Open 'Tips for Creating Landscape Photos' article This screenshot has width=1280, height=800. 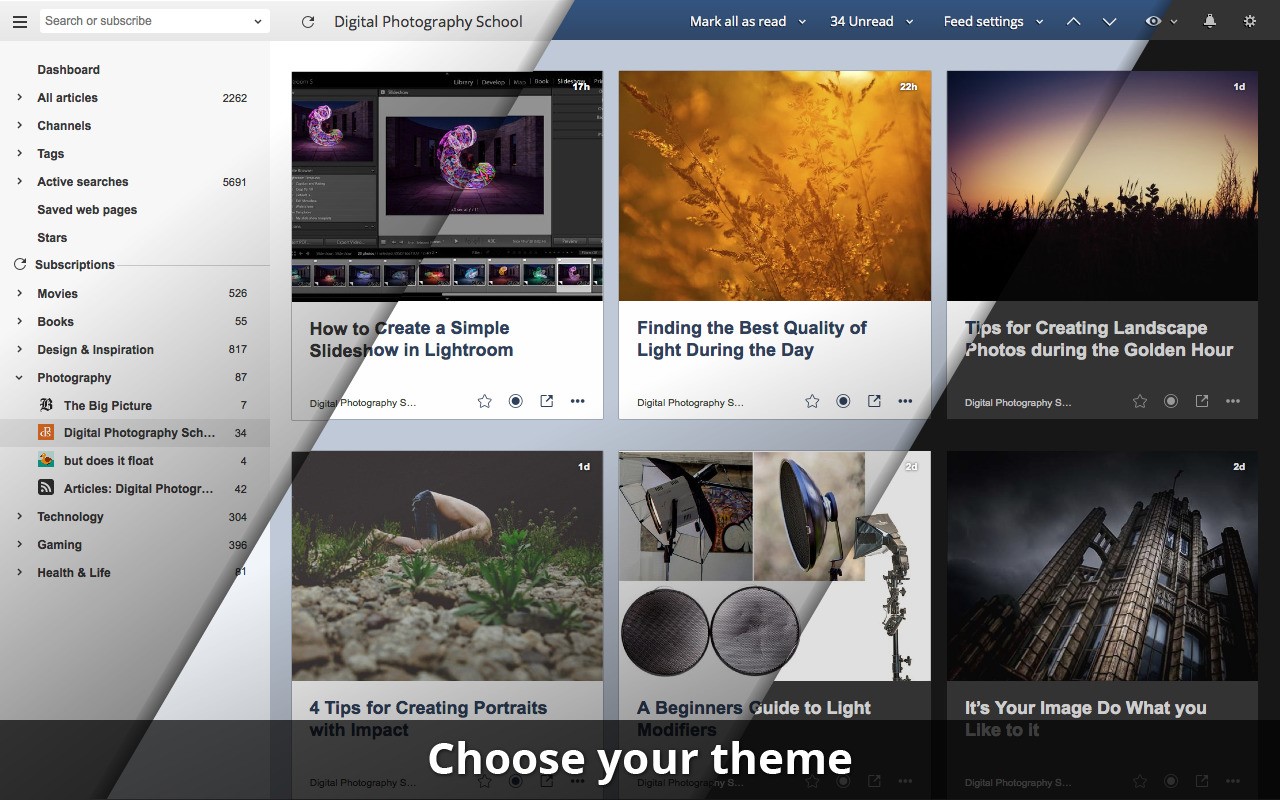click(1099, 339)
